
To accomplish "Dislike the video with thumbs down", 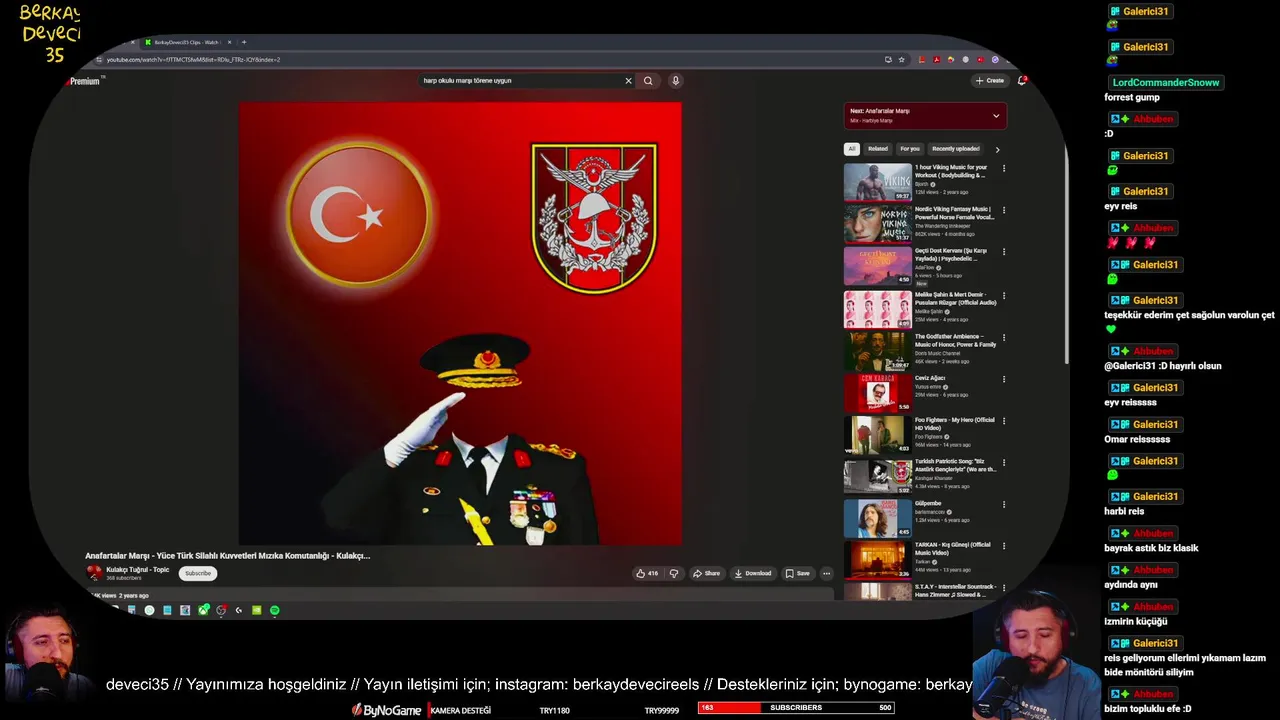I will (674, 573).
